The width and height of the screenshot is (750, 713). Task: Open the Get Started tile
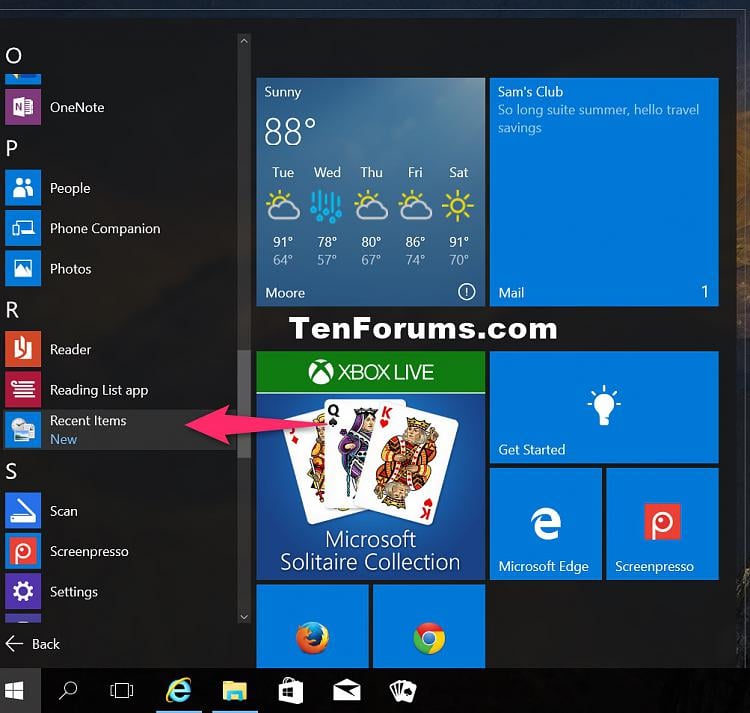604,407
